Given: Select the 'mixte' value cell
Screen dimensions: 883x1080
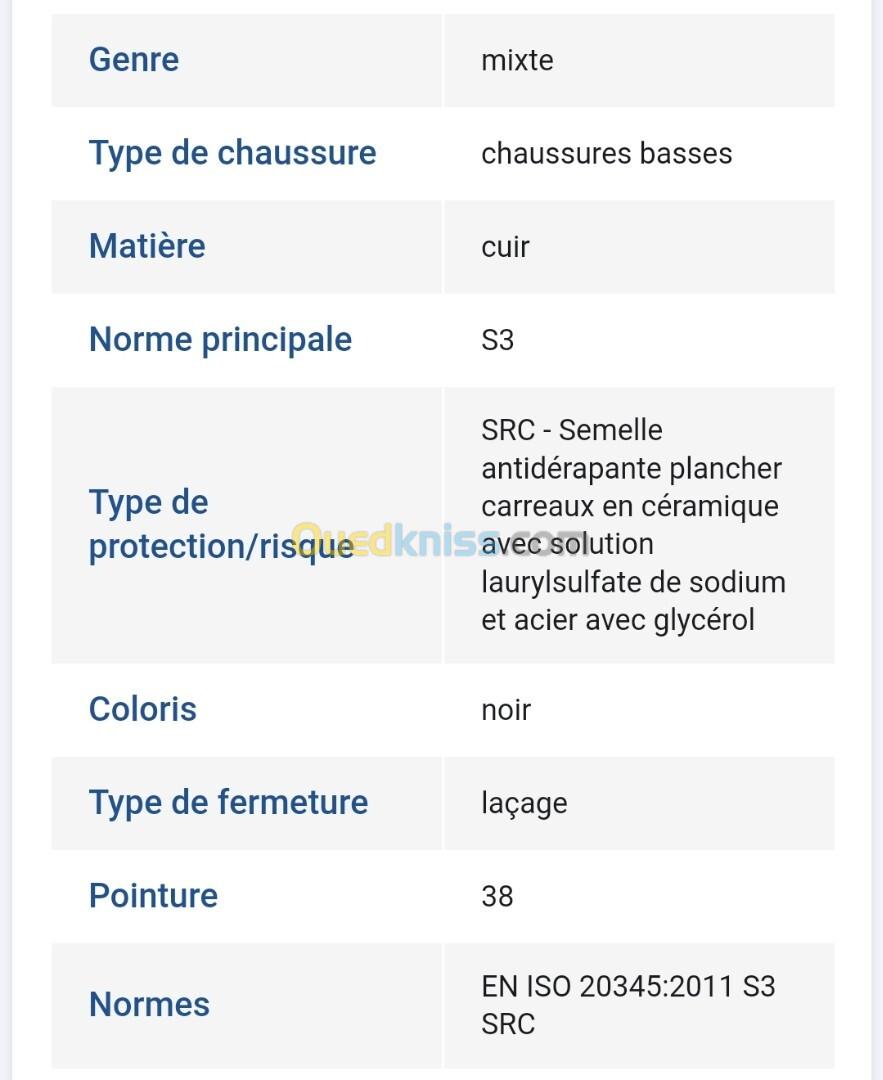Looking at the screenshot, I should tap(517, 60).
